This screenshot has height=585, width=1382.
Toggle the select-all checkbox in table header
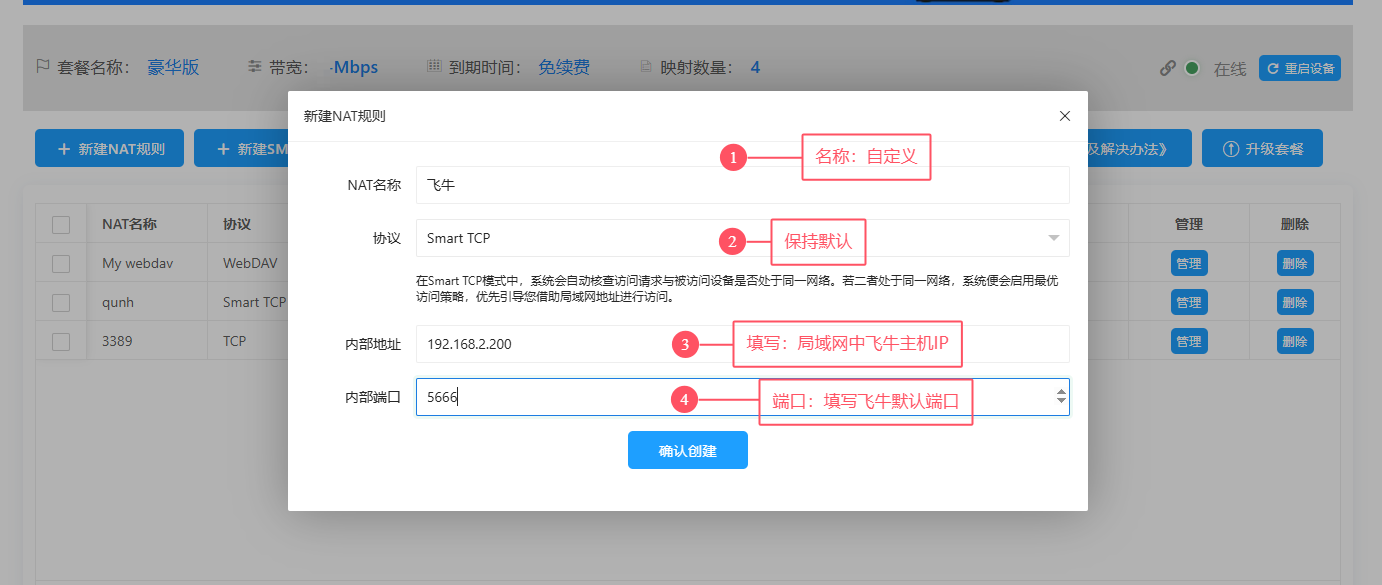pyautogui.click(x=61, y=225)
